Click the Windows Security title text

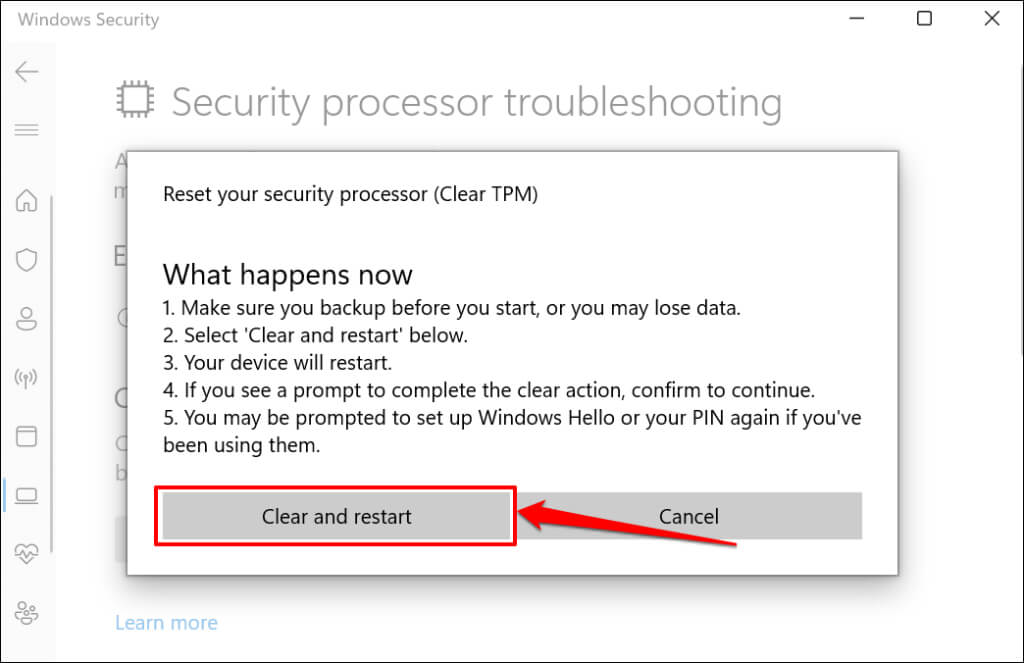(x=88, y=19)
